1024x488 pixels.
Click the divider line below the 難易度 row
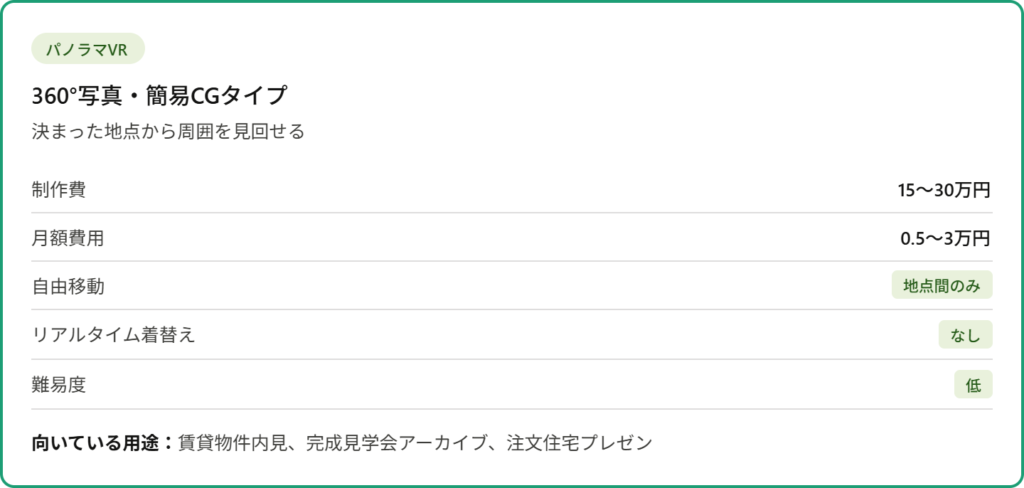coord(512,409)
